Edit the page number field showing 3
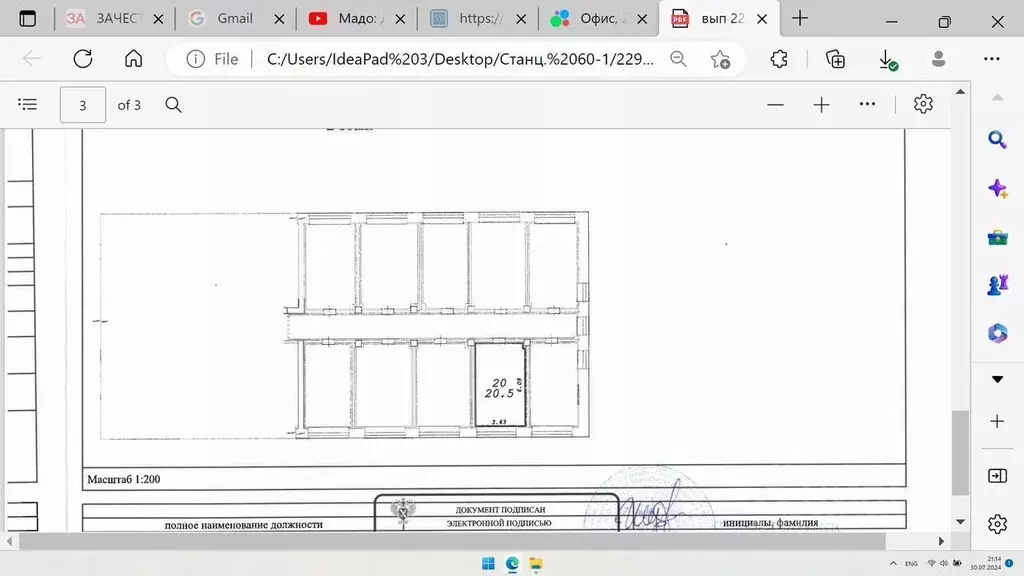 pyautogui.click(x=82, y=104)
